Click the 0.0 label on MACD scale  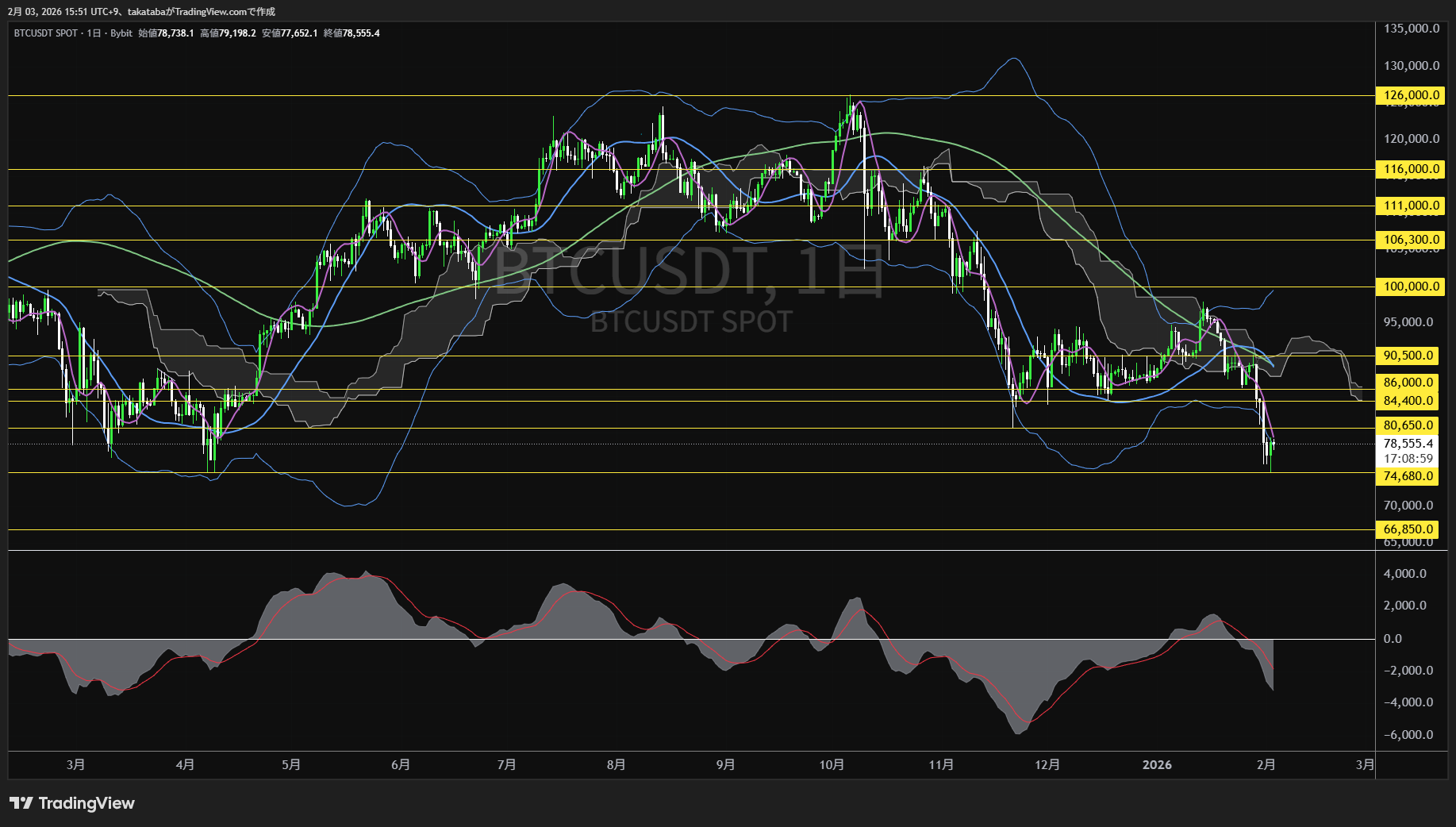click(x=1393, y=639)
